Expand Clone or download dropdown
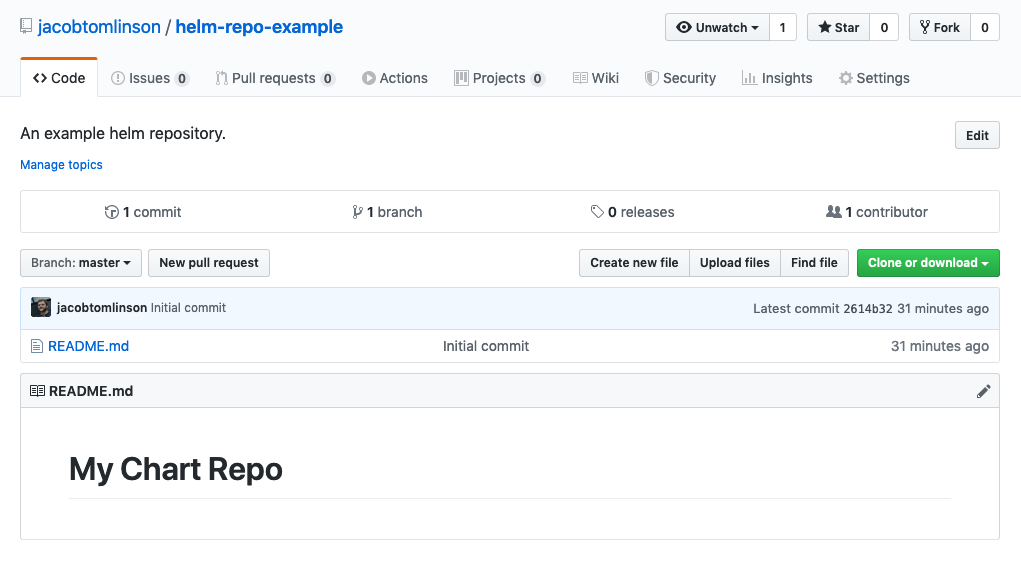This screenshot has width=1021, height=561. pyautogui.click(x=928, y=263)
